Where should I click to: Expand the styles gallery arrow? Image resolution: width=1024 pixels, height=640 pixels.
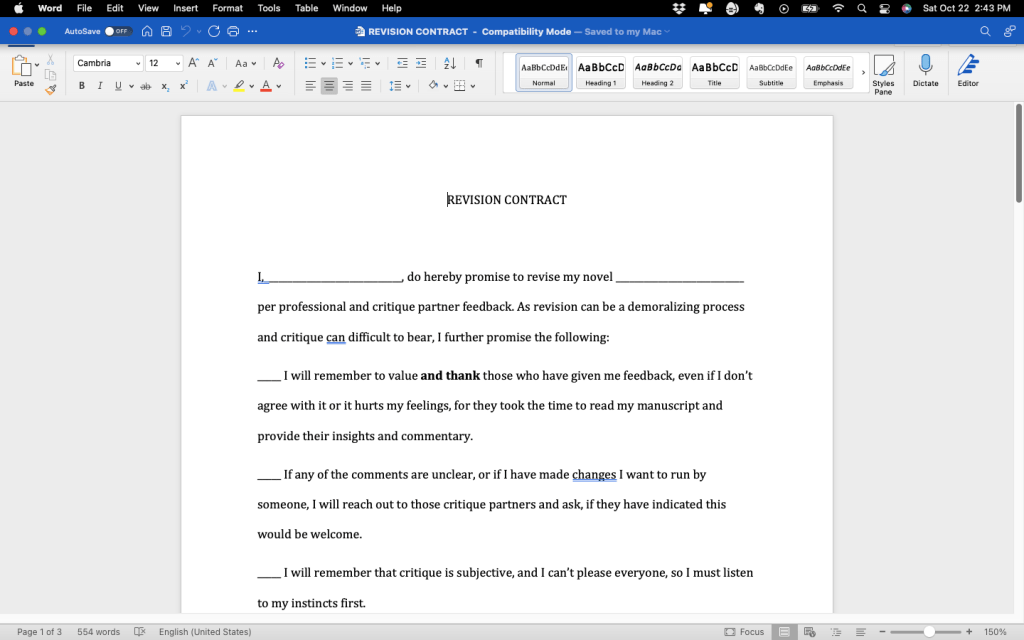(863, 72)
